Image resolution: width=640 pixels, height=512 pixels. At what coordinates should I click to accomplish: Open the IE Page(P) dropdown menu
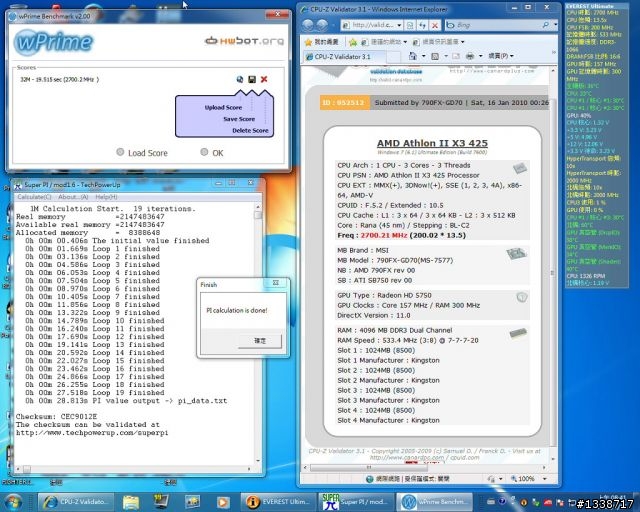click(x=500, y=56)
